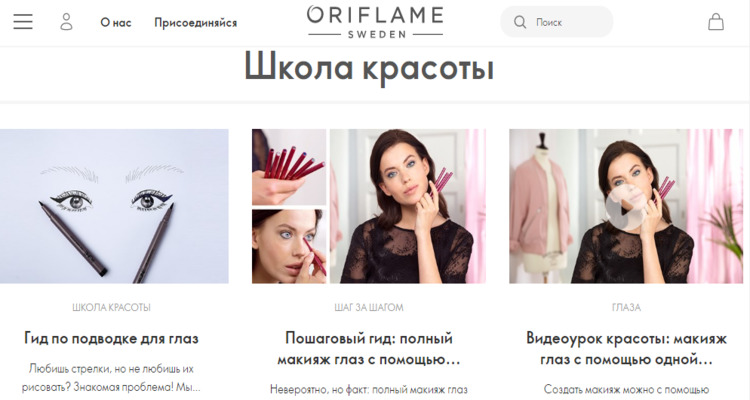Open the hamburger navigation menu
The image size is (750, 400).
tap(23, 22)
